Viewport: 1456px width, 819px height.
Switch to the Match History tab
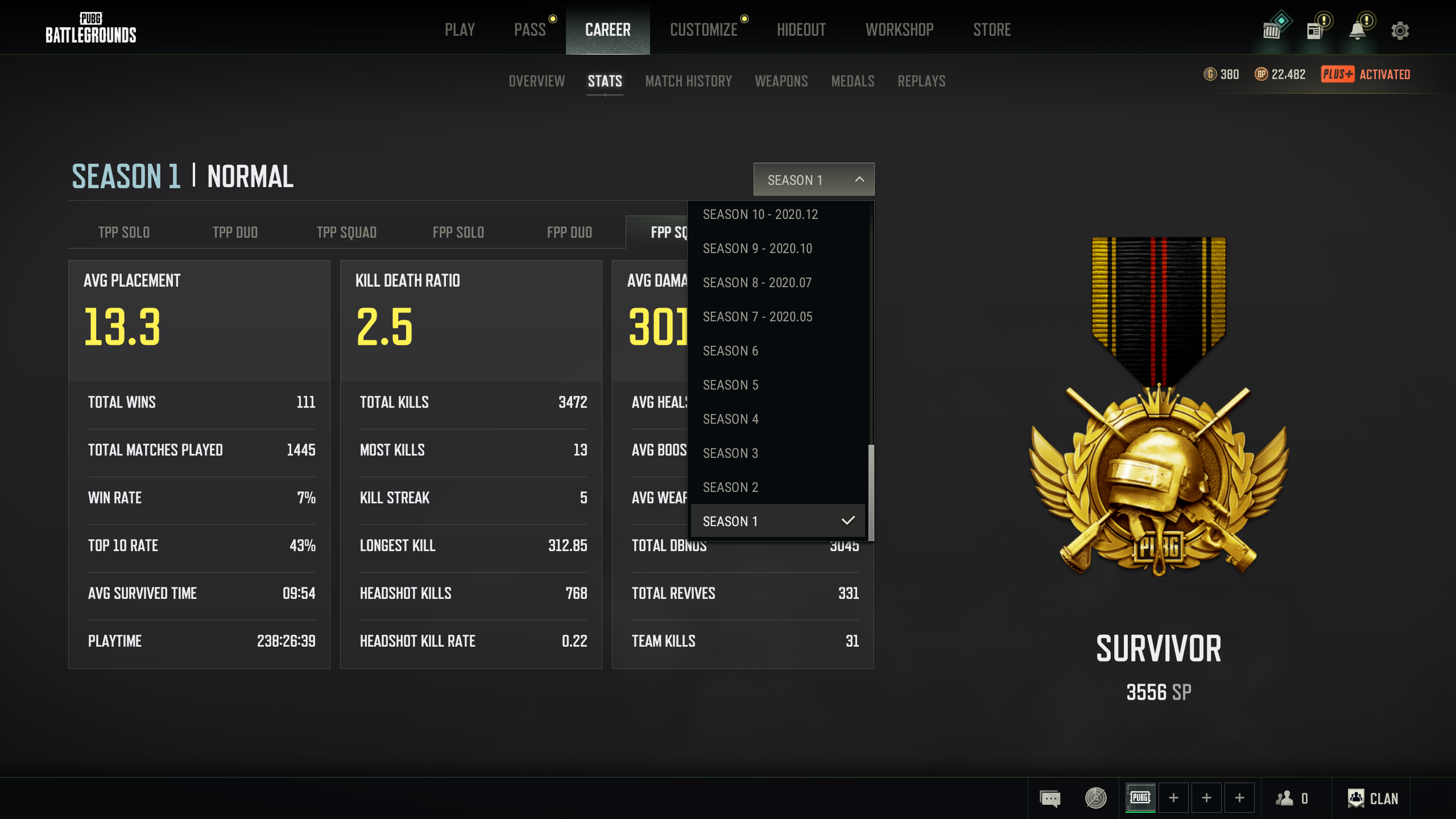click(x=689, y=81)
